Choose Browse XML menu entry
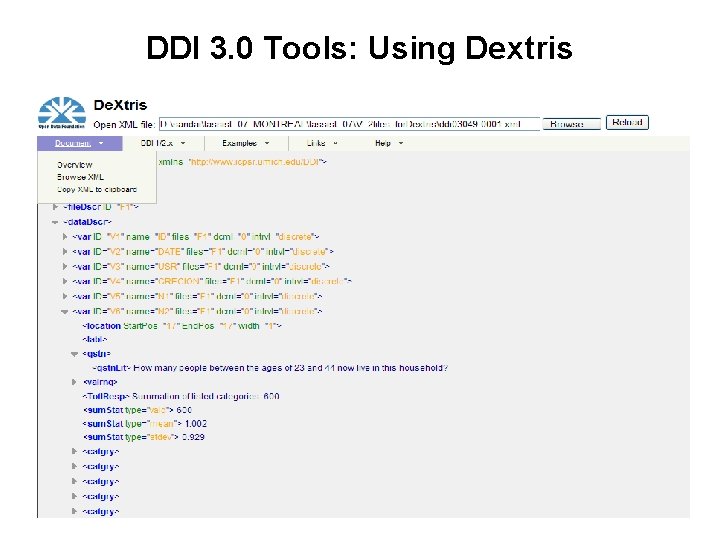The height and width of the screenshot is (540, 720). coord(80,177)
